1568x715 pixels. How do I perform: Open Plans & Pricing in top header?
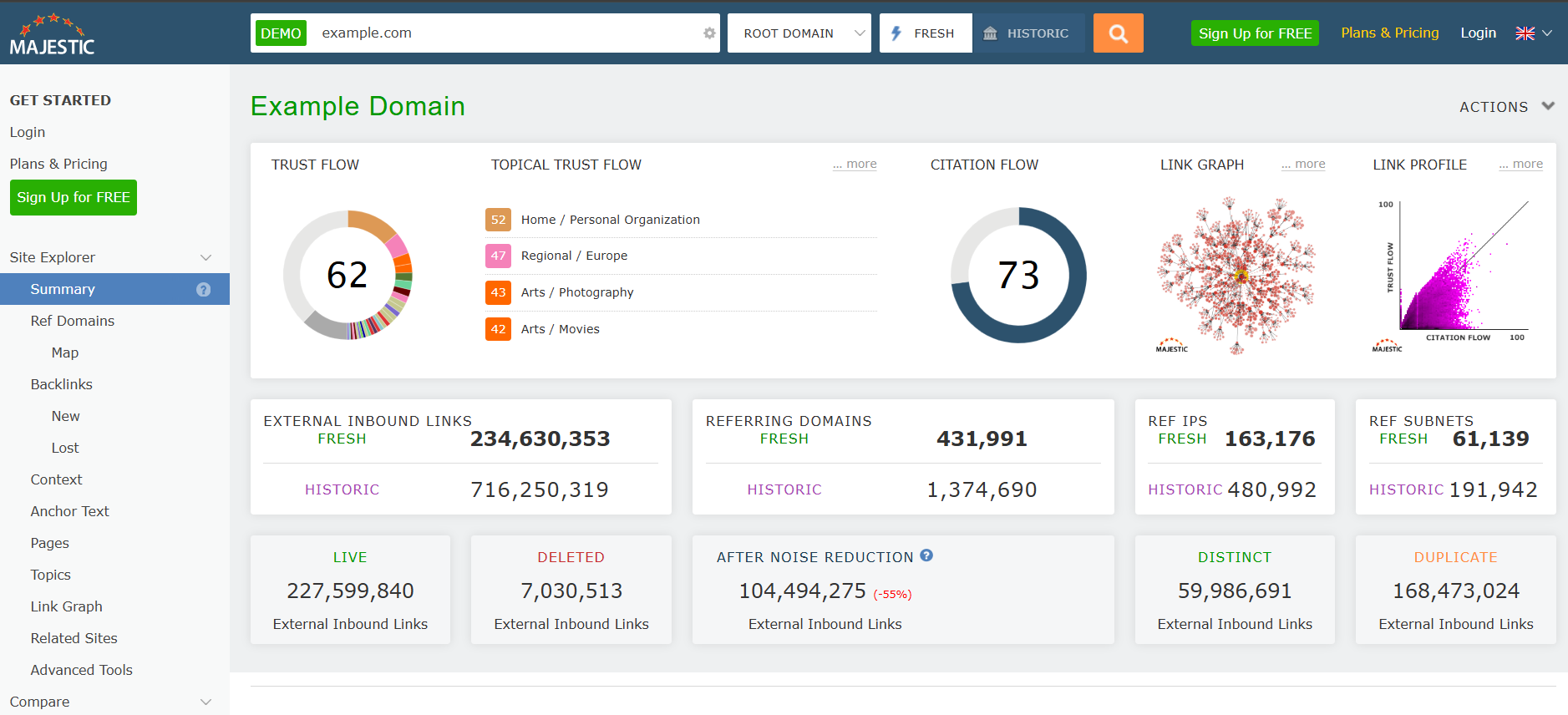coord(1390,33)
